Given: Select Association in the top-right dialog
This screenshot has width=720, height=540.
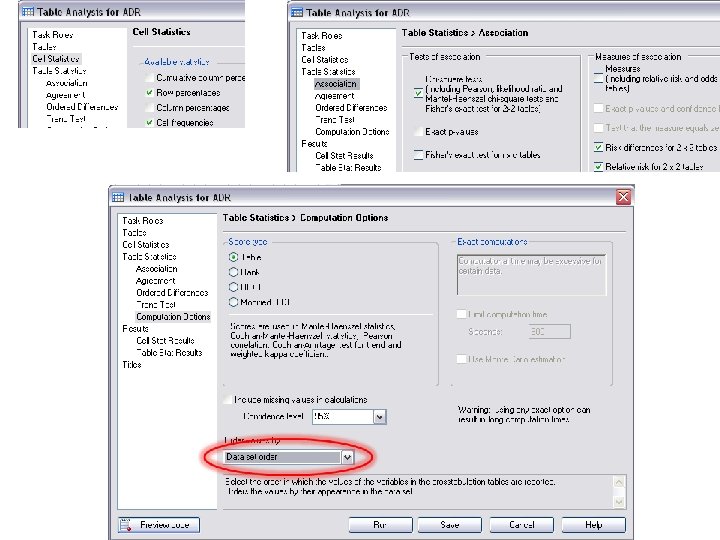Looking at the screenshot, I should click(x=336, y=84).
